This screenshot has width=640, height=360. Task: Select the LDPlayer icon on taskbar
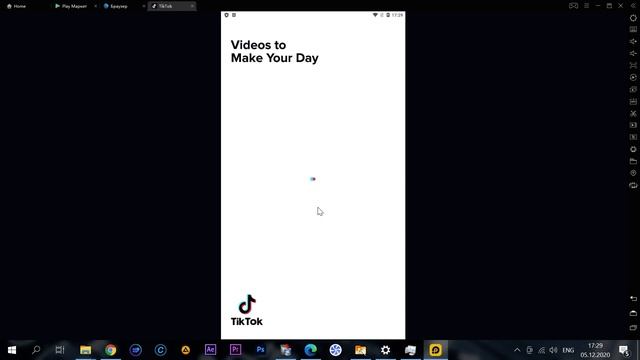click(436, 350)
